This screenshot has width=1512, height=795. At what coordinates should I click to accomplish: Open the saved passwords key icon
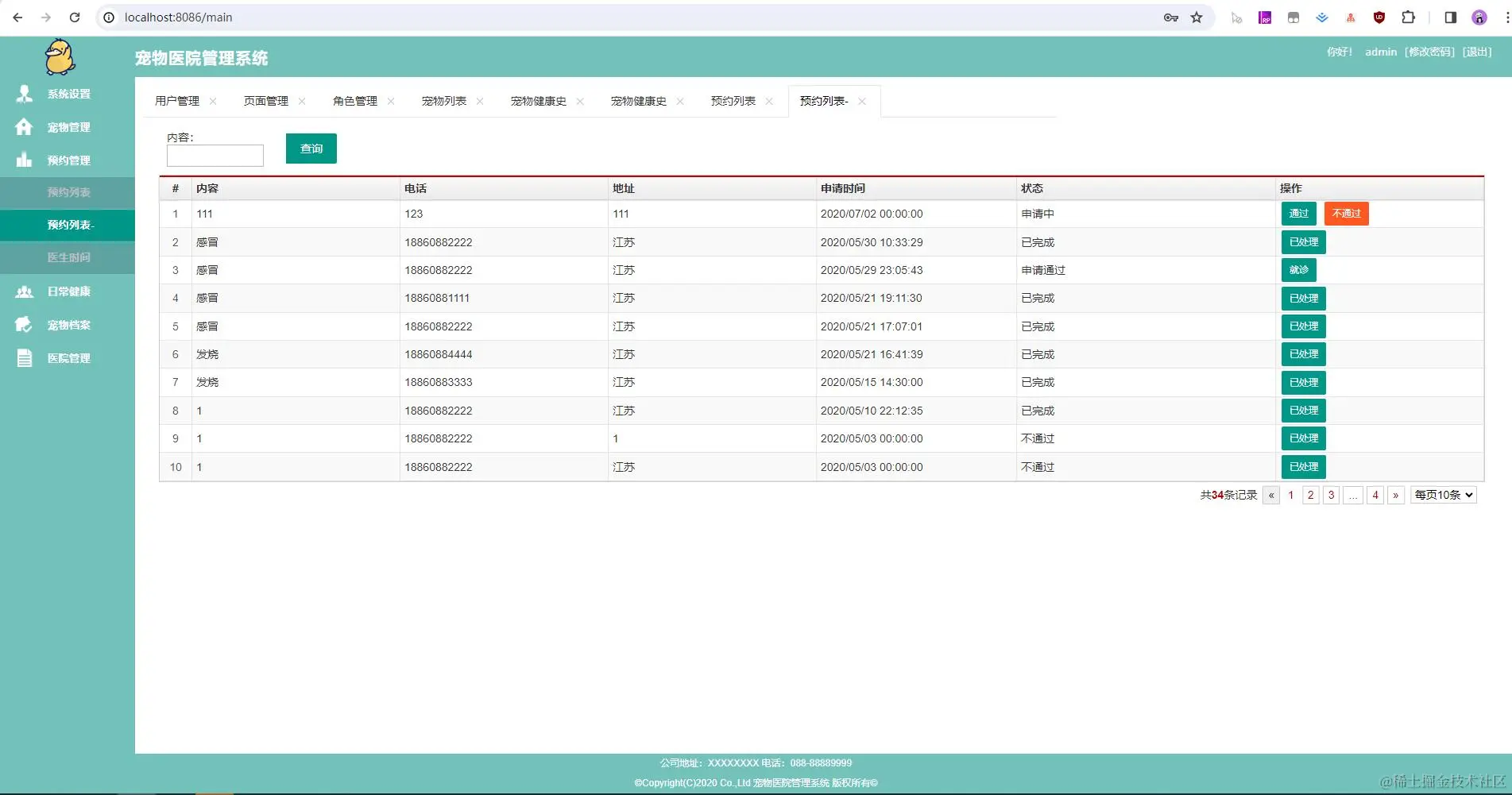coord(1170,17)
